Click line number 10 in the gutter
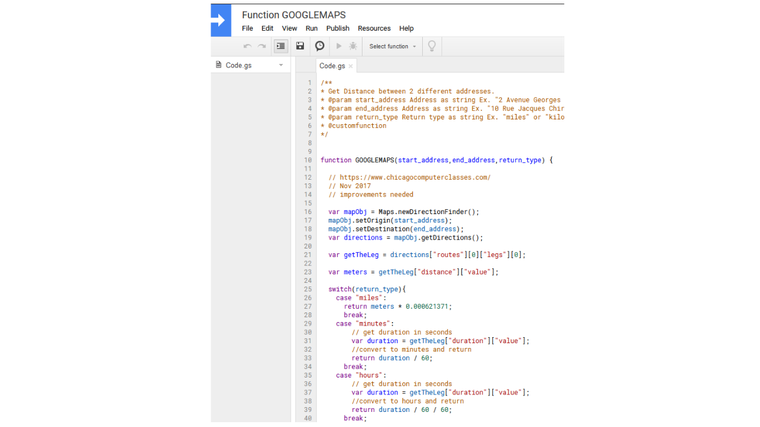 pyautogui.click(x=308, y=160)
